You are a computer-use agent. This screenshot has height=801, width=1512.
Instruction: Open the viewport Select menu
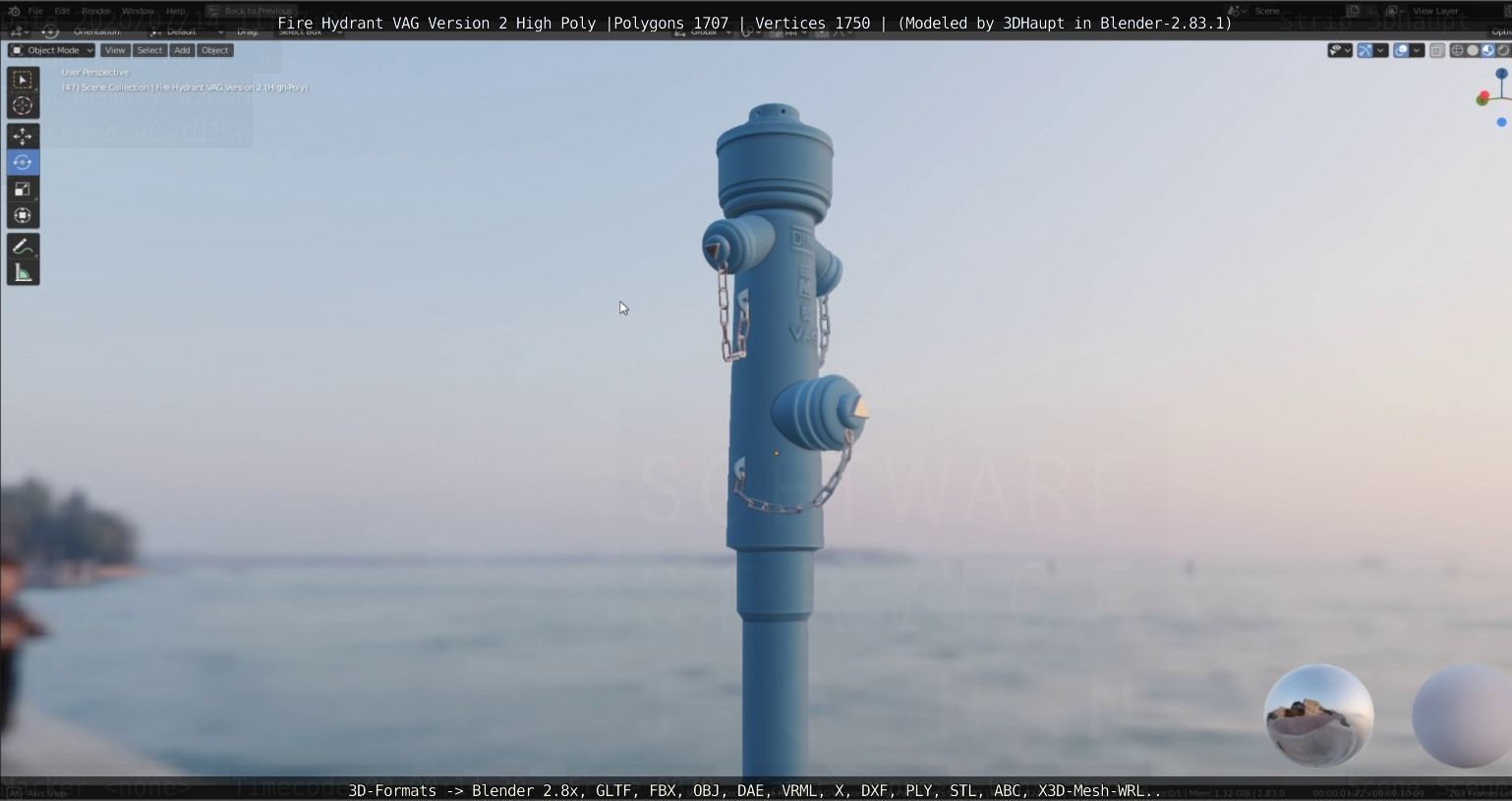click(x=149, y=50)
